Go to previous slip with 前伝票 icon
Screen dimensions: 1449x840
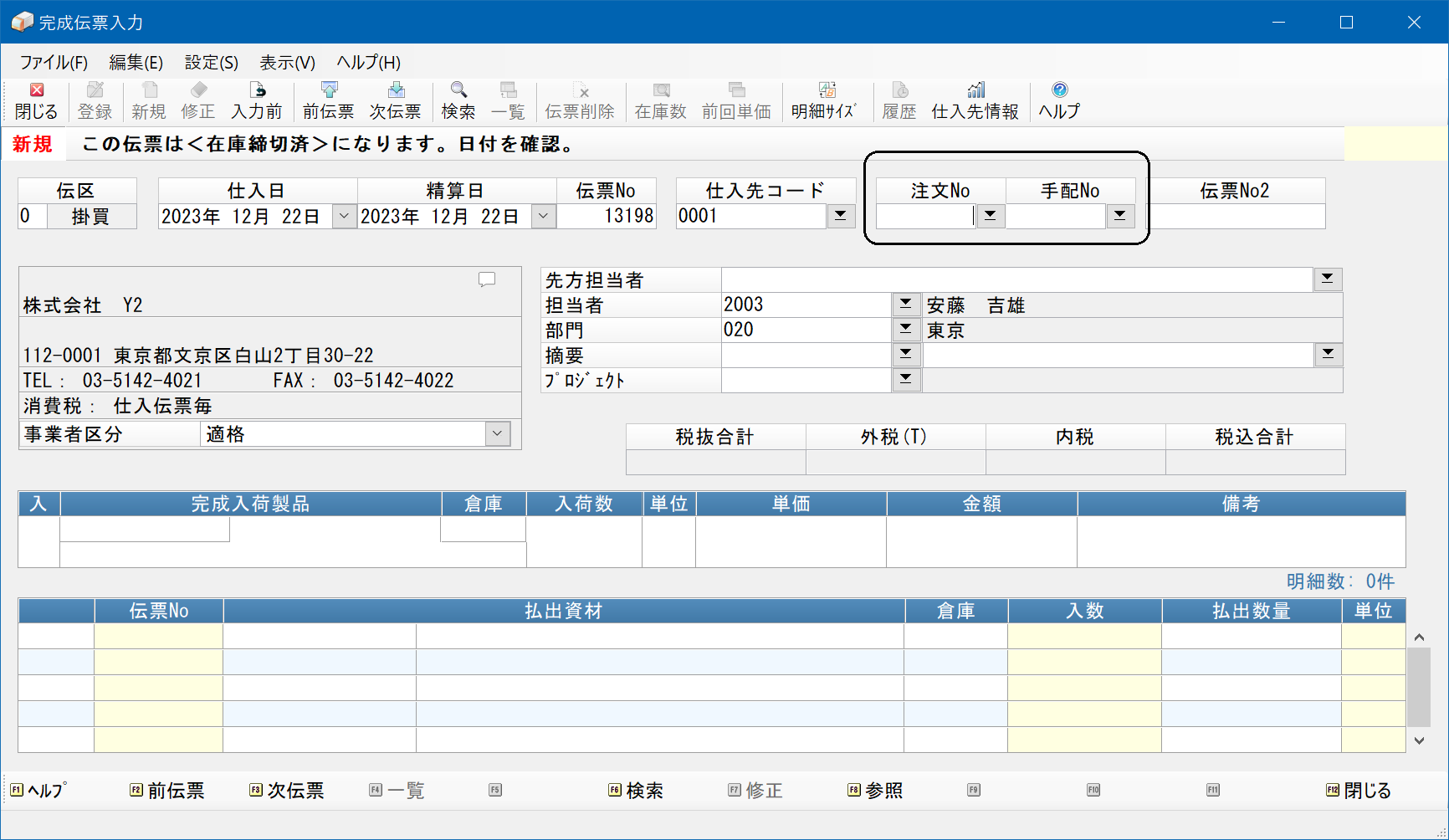pyautogui.click(x=328, y=90)
